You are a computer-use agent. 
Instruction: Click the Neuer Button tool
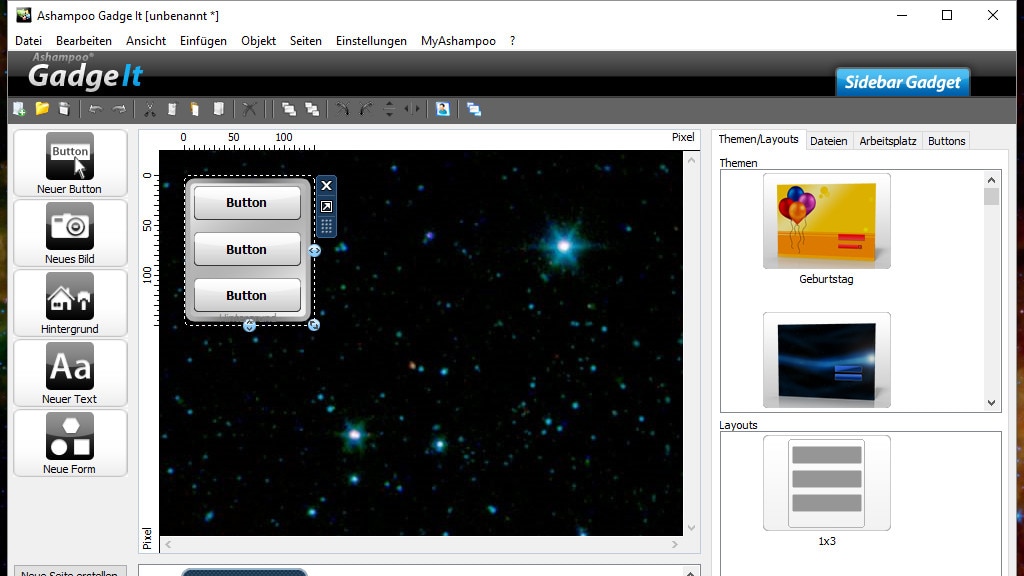pyautogui.click(x=70, y=163)
